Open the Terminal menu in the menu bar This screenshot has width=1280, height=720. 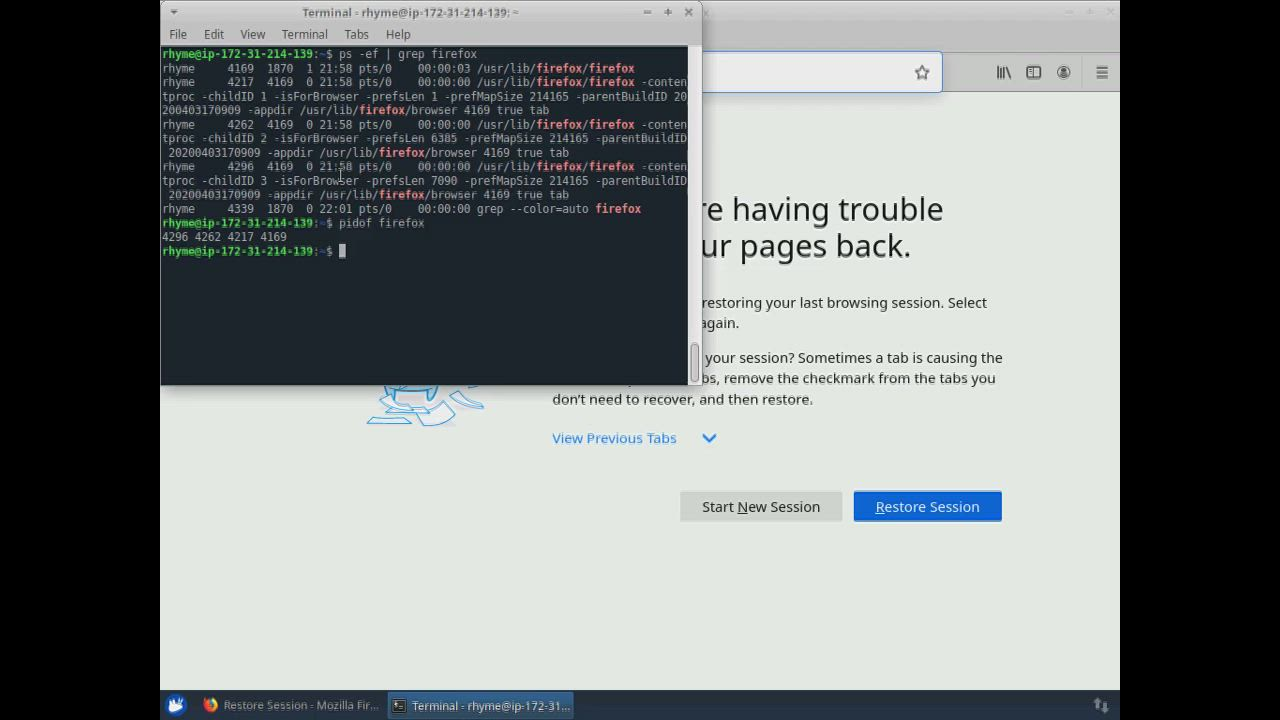click(x=304, y=34)
